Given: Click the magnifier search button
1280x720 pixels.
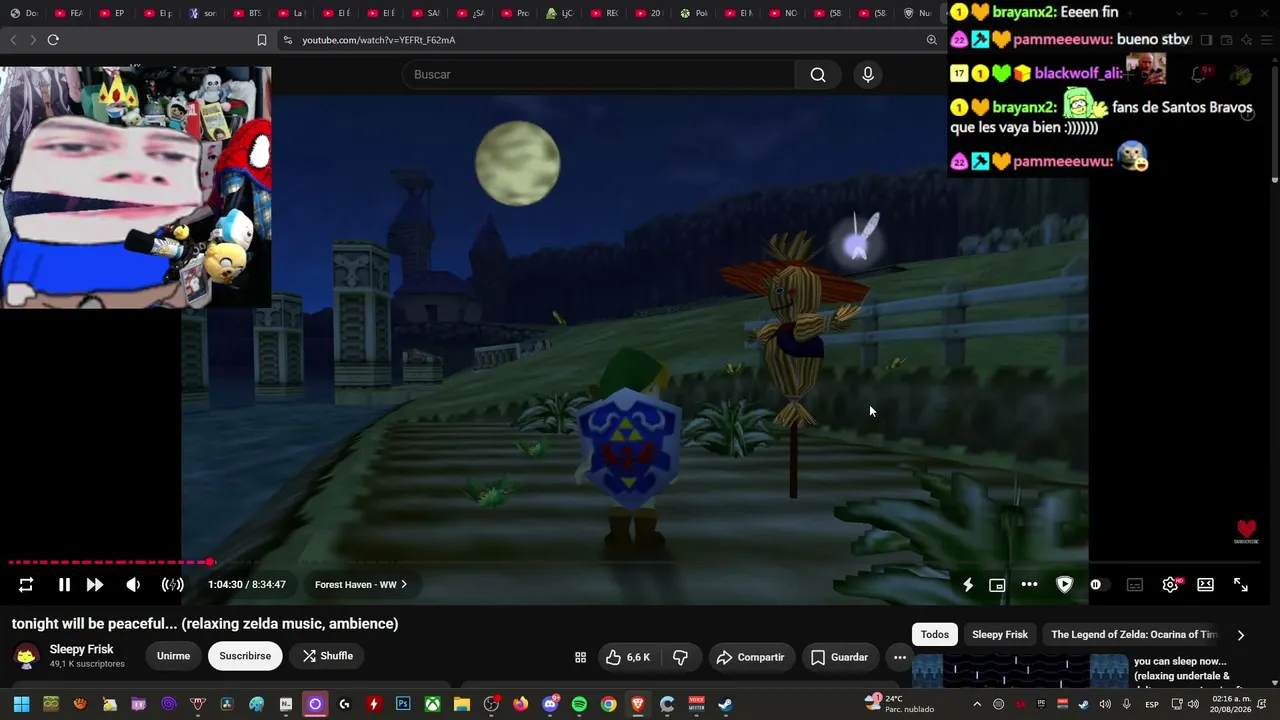Looking at the screenshot, I should click(x=818, y=75).
